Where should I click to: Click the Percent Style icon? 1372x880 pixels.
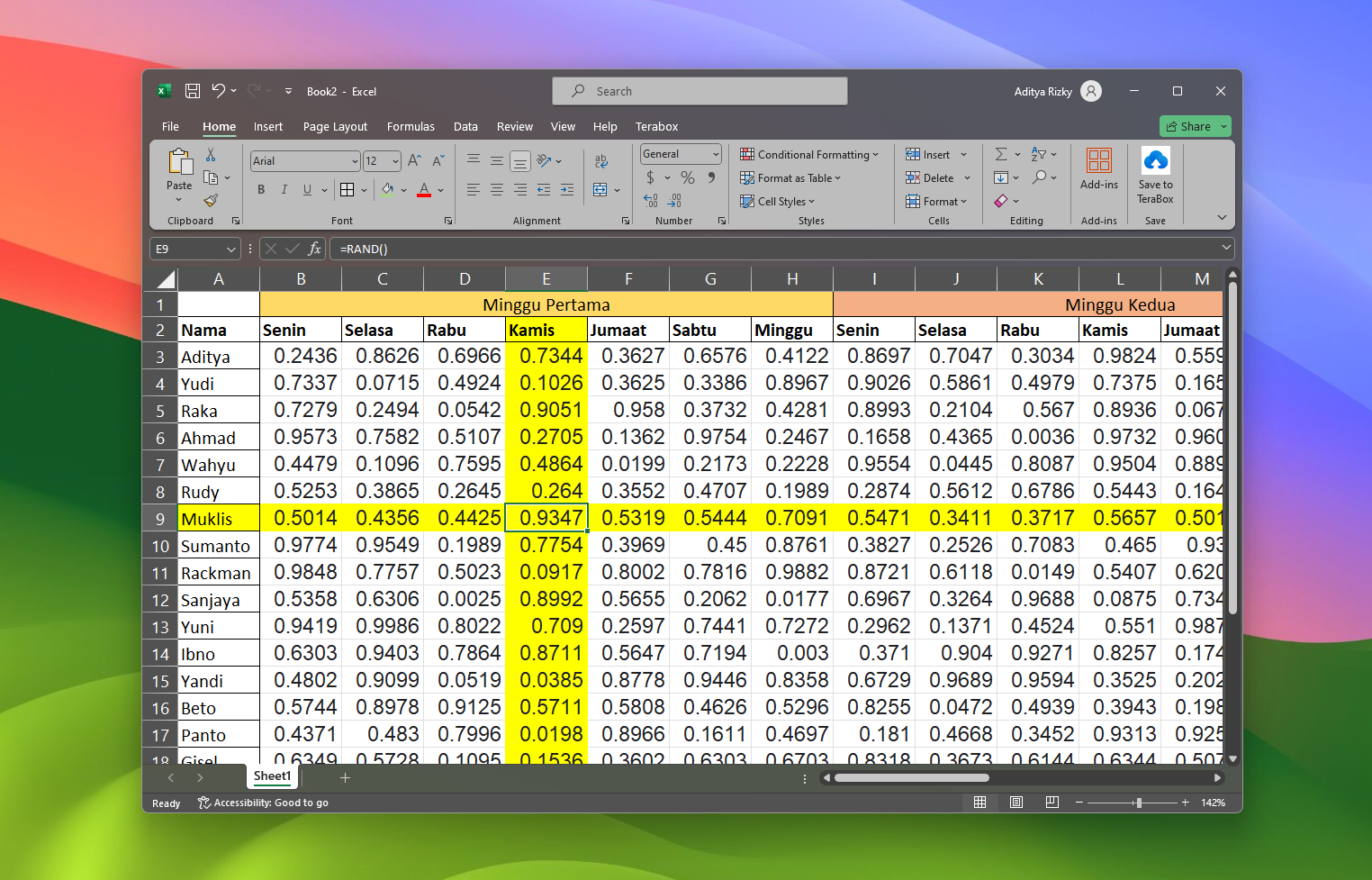pos(688,178)
